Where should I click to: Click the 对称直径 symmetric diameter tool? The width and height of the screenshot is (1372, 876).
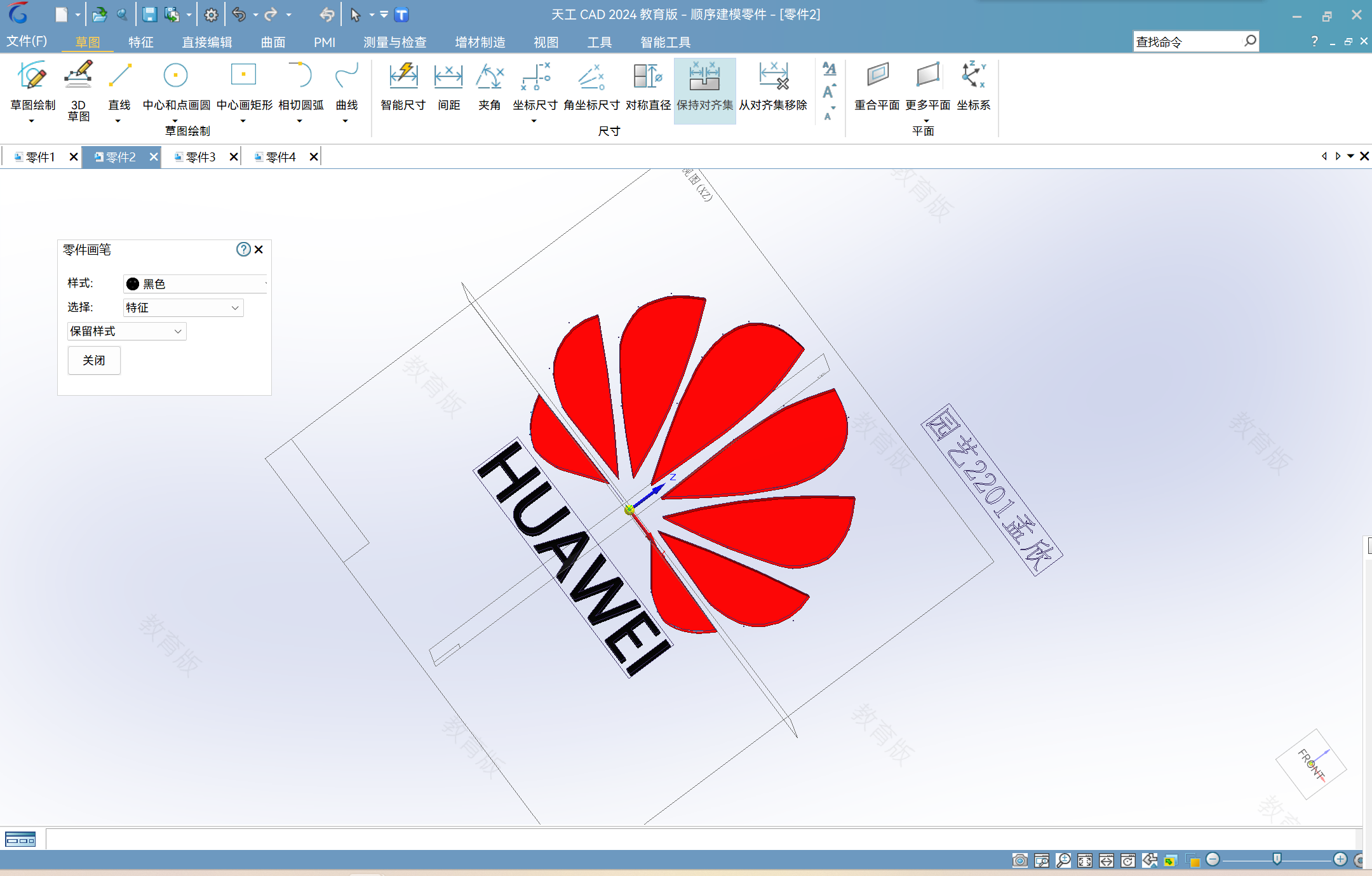tap(648, 87)
